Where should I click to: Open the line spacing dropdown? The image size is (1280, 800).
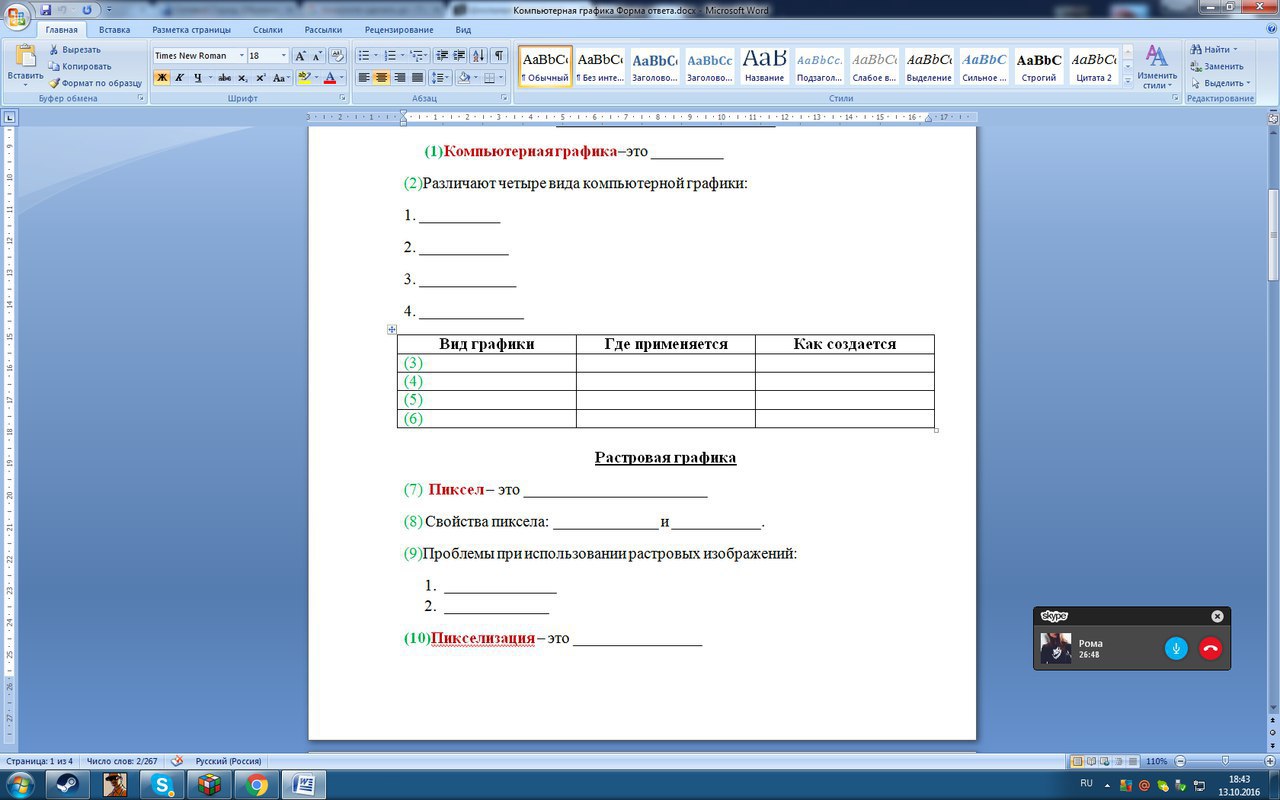point(441,78)
